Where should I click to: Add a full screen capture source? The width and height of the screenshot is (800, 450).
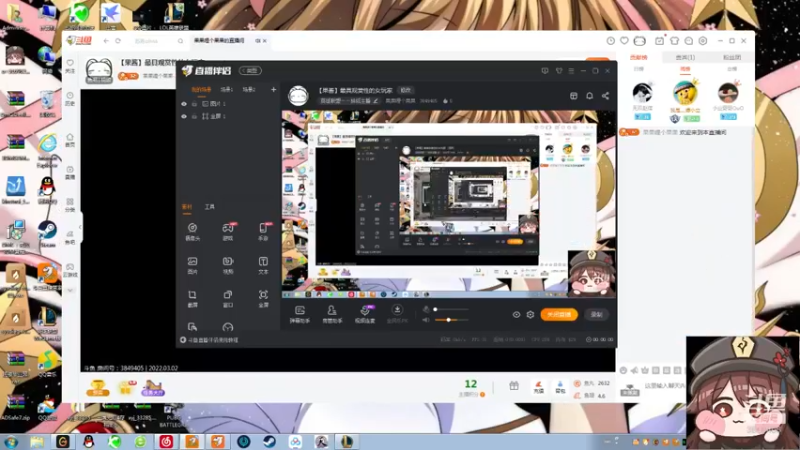(x=263, y=298)
